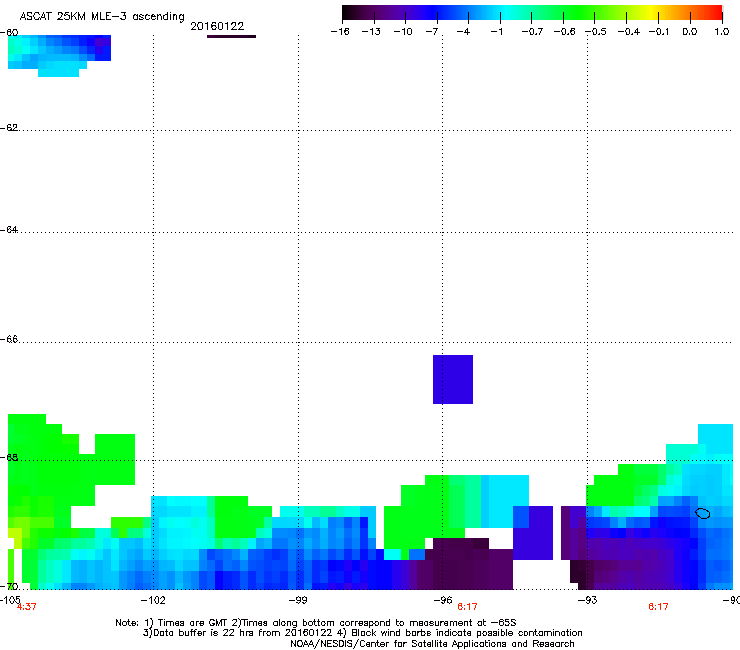Image resolution: width=740 pixels, height=650 pixels.
Task: Click the -66 latitude axis label
Action: 9,339
